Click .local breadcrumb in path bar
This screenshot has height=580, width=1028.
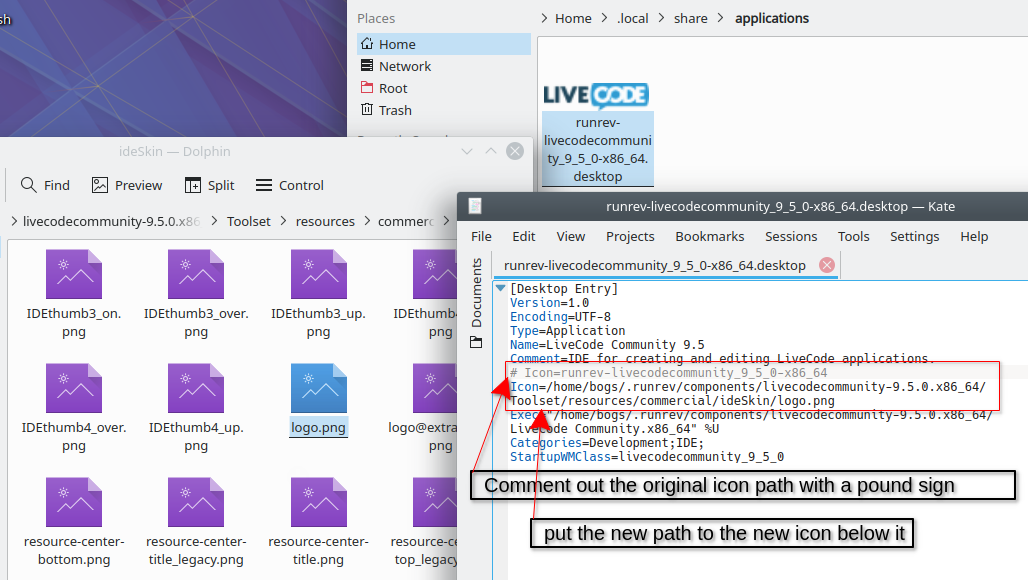pyautogui.click(x=633, y=18)
